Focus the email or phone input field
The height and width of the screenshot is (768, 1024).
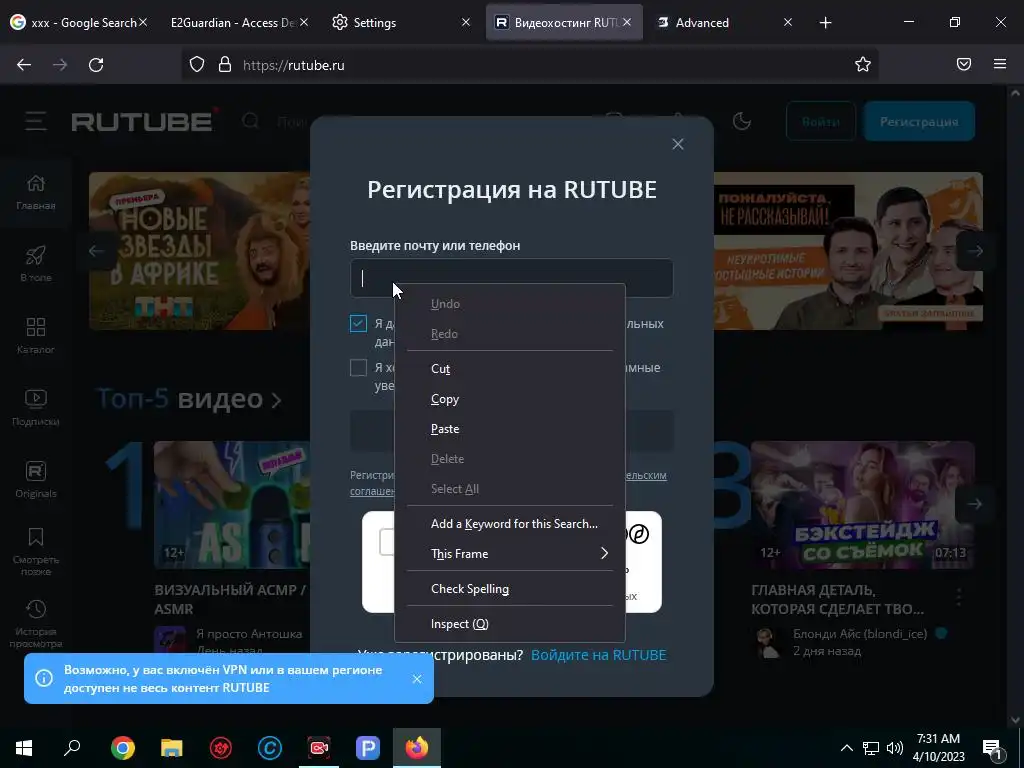[x=511, y=278]
